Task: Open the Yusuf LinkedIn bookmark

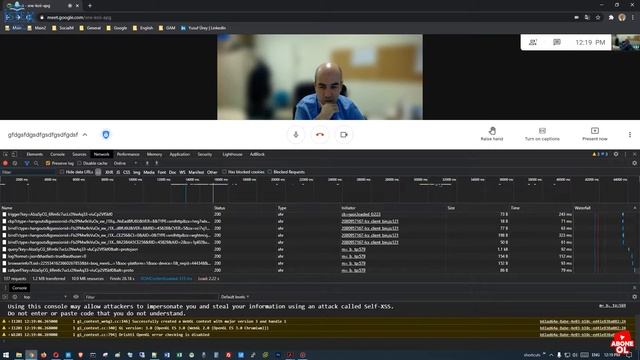Action: coord(203,28)
